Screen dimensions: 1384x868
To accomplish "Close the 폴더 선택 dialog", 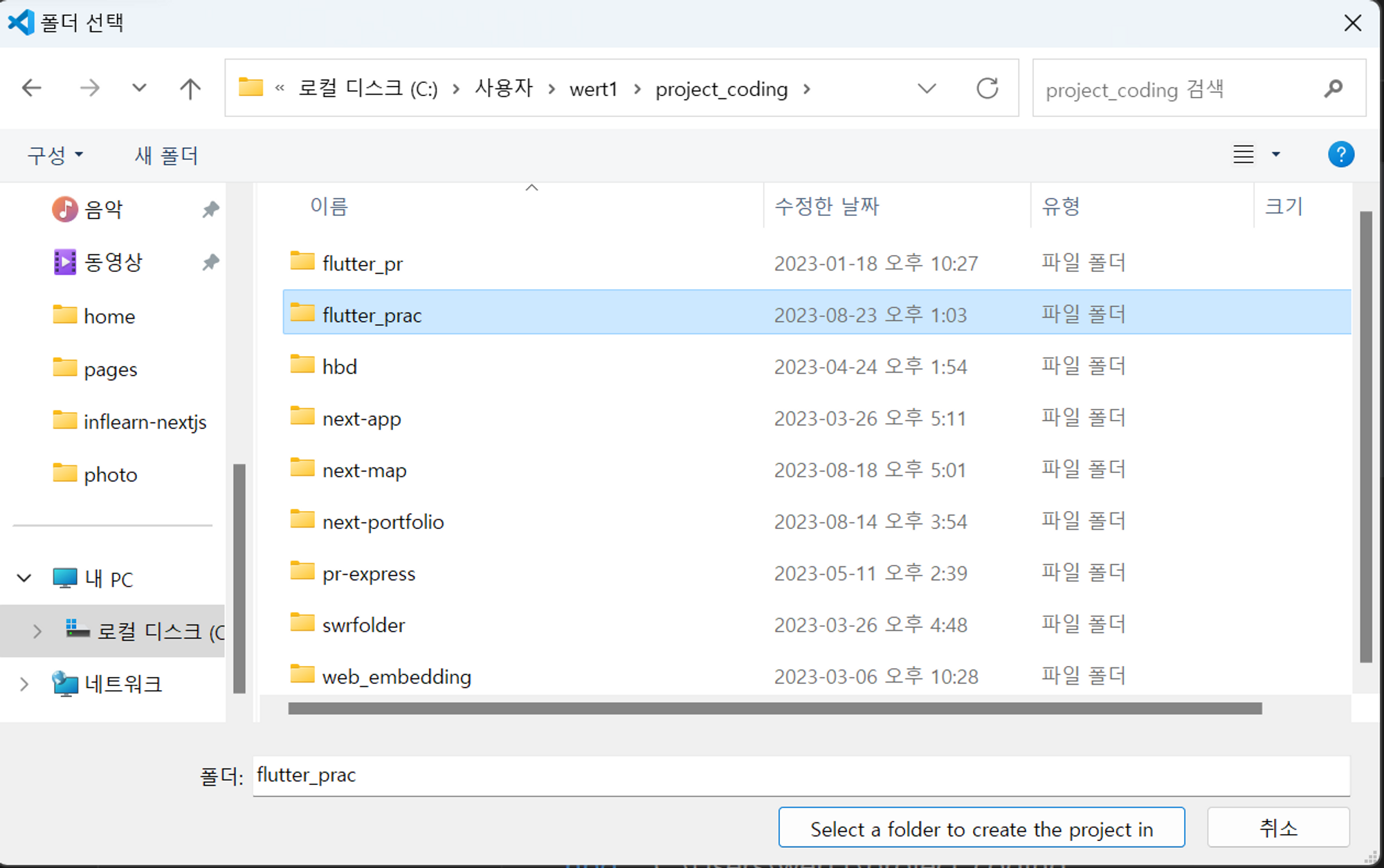I will coord(1353,24).
